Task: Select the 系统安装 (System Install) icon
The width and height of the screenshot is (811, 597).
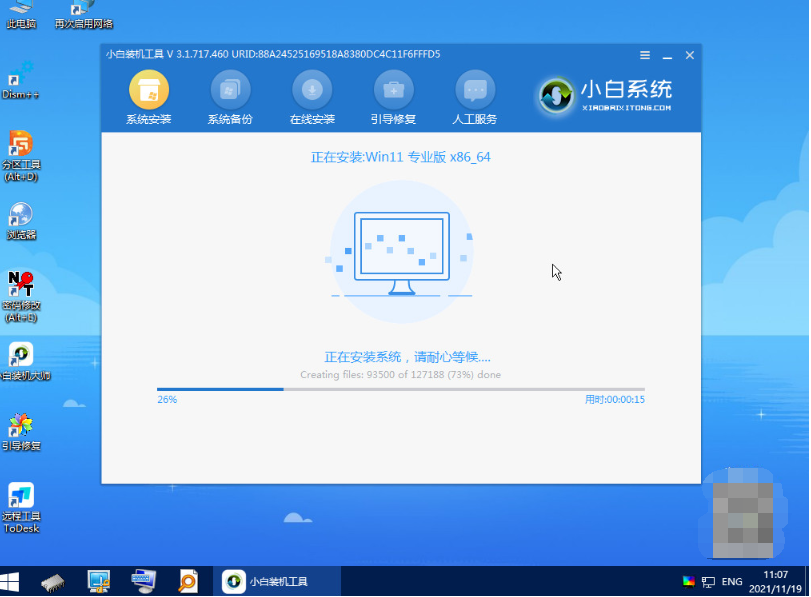Action: tap(148, 91)
